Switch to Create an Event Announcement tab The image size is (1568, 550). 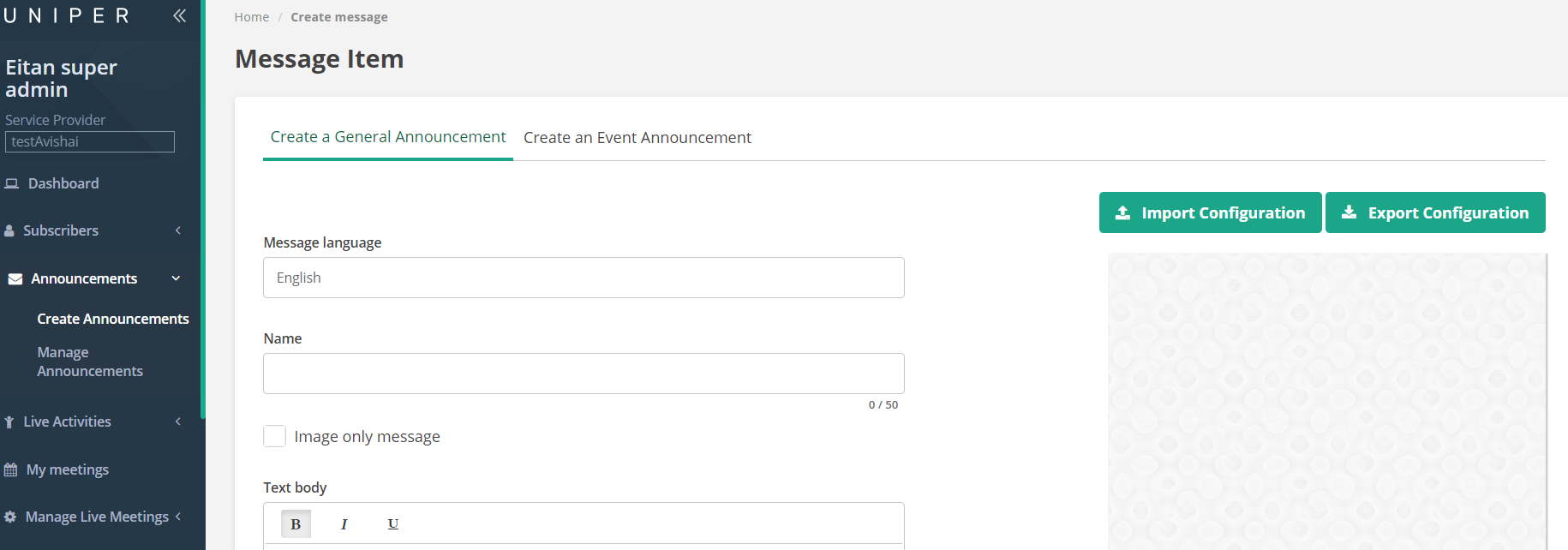point(637,138)
